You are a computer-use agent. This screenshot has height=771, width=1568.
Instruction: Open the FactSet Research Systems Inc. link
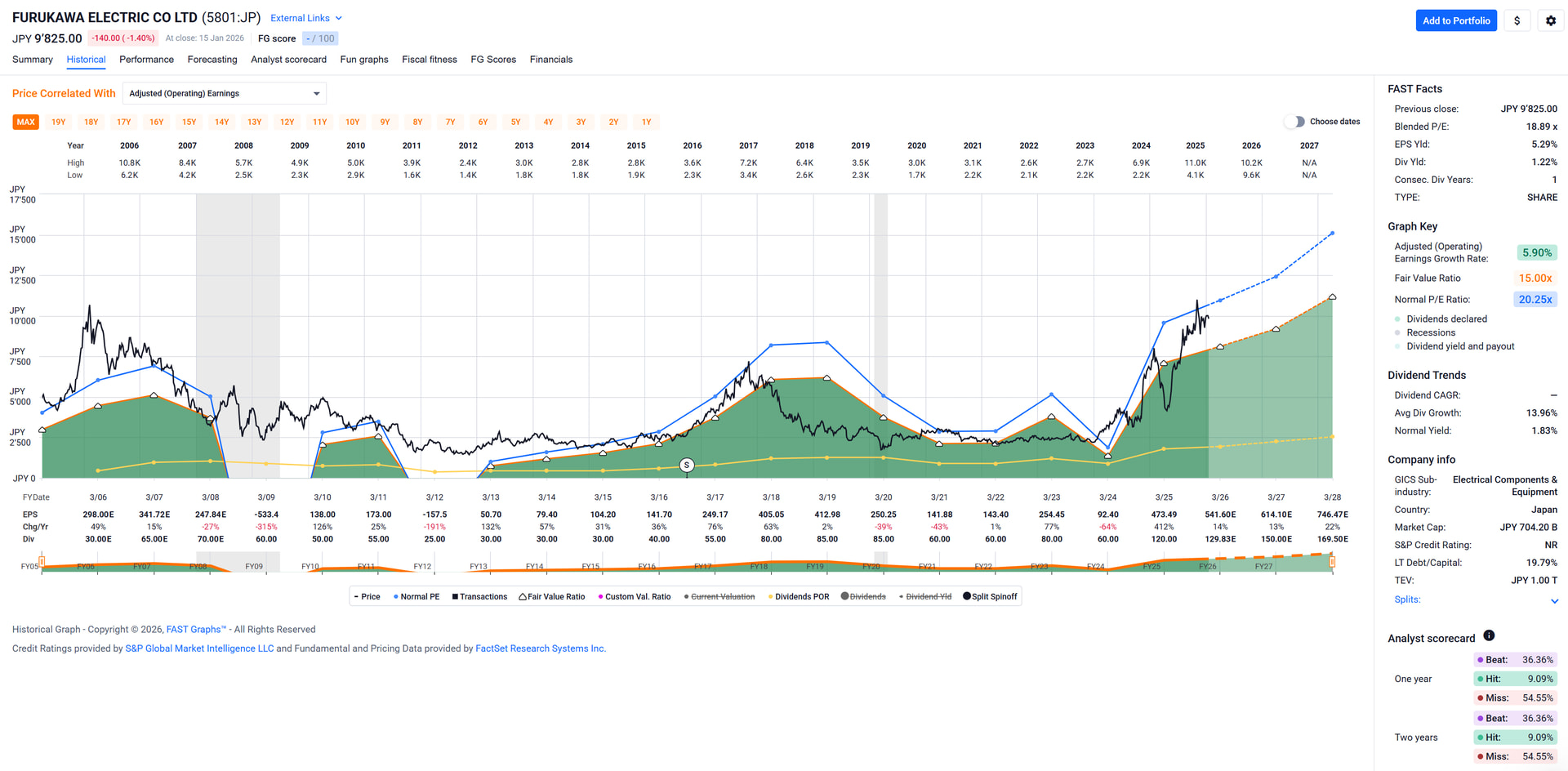[540, 648]
